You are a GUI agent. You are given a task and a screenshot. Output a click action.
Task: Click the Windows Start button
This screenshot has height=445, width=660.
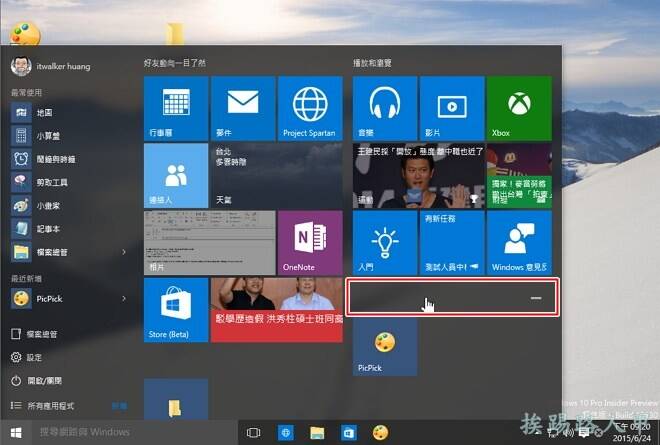(x=16, y=432)
